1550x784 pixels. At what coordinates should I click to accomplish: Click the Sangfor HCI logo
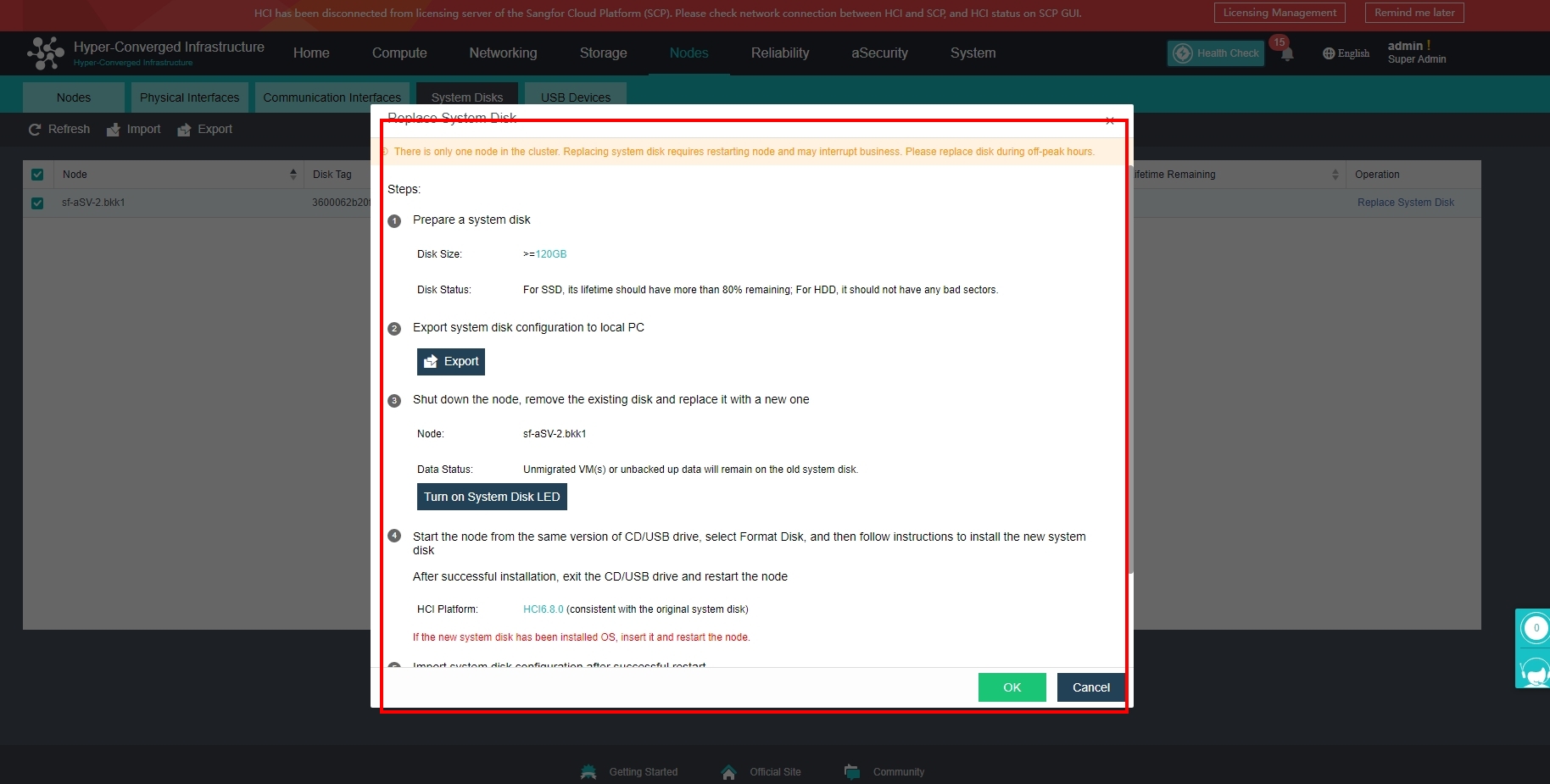(x=46, y=53)
